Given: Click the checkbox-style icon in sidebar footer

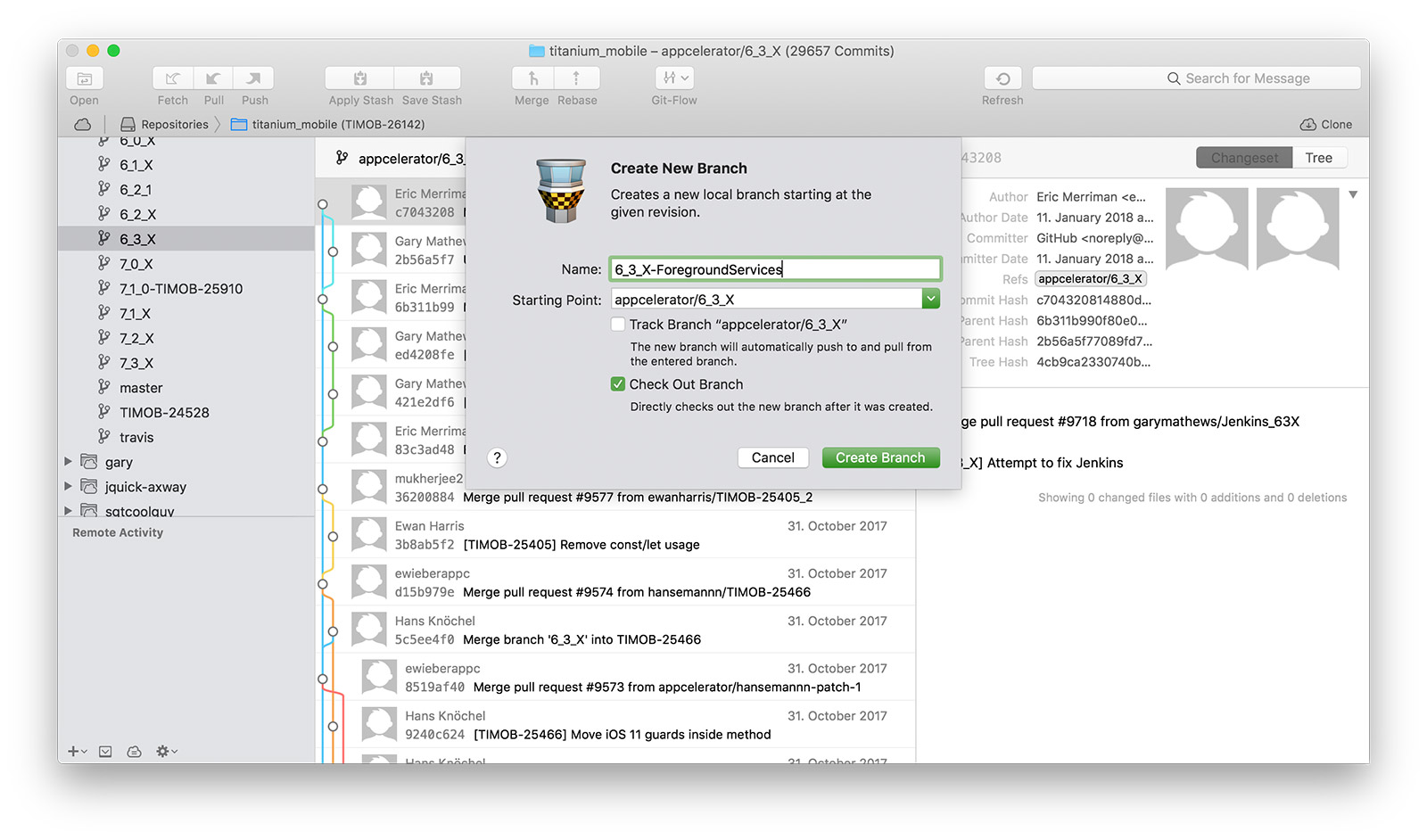Looking at the screenshot, I should point(105,752).
